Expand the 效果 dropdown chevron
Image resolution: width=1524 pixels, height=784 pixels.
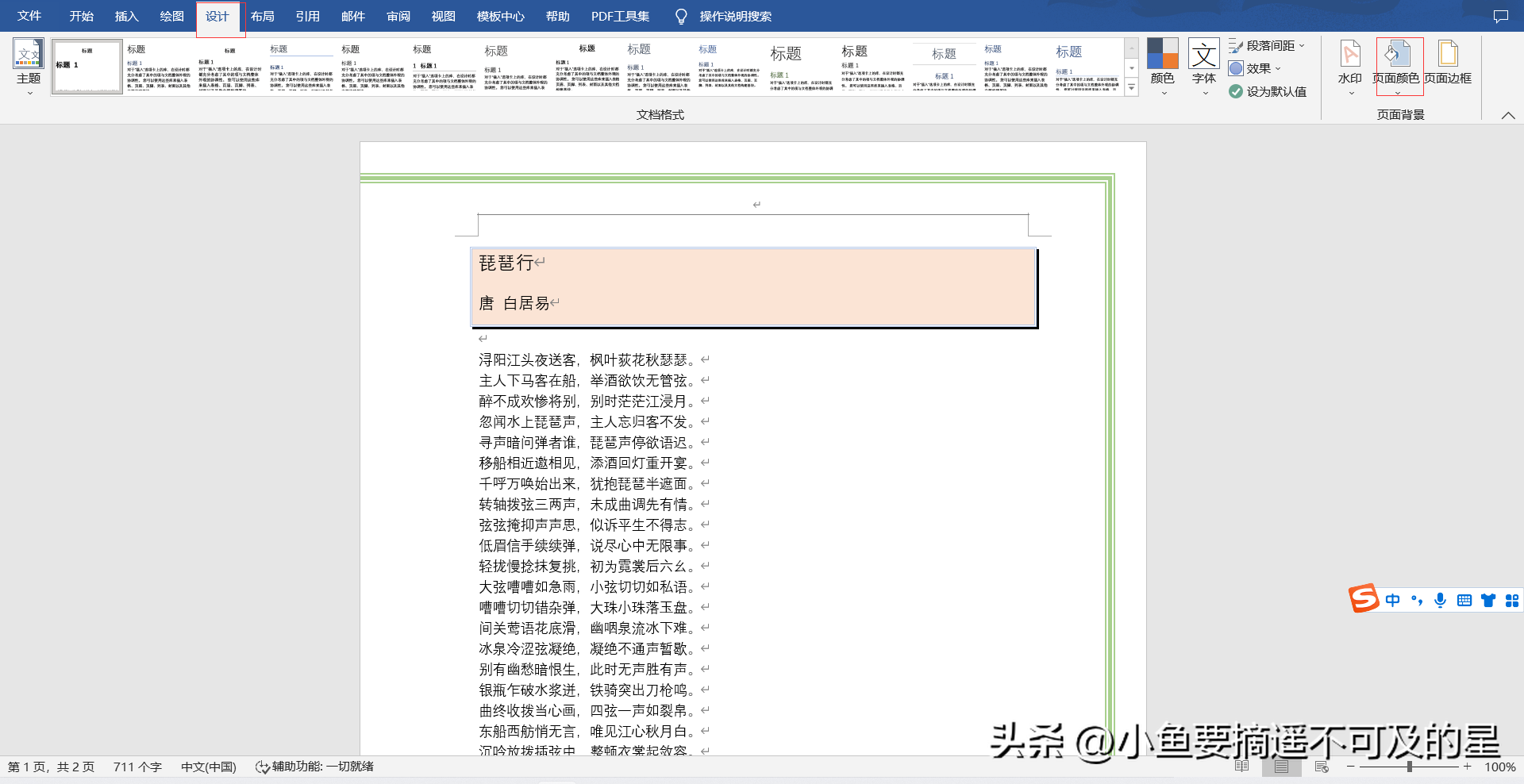coord(1278,68)
